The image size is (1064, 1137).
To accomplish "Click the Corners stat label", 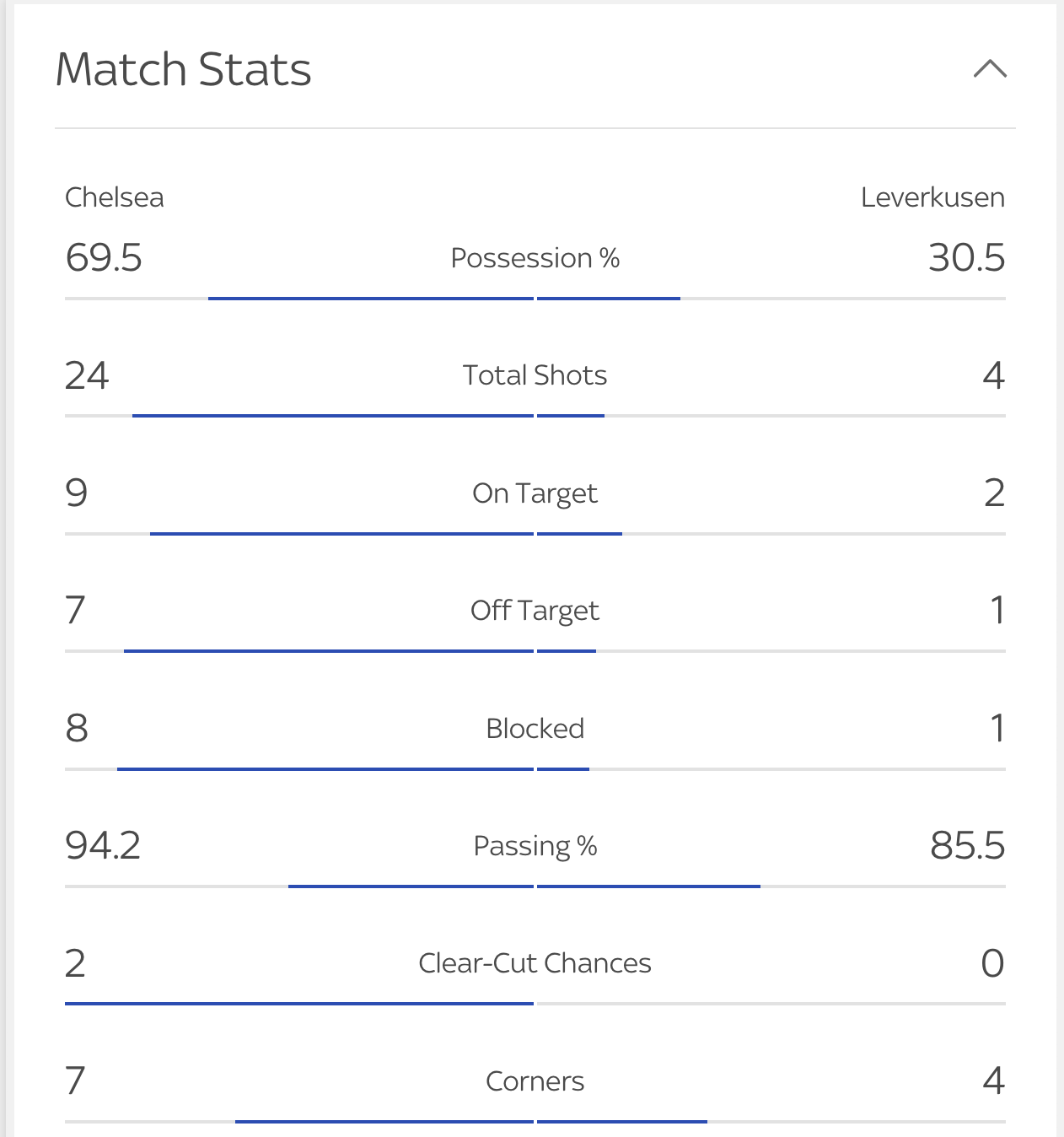I will (535, 1080).
